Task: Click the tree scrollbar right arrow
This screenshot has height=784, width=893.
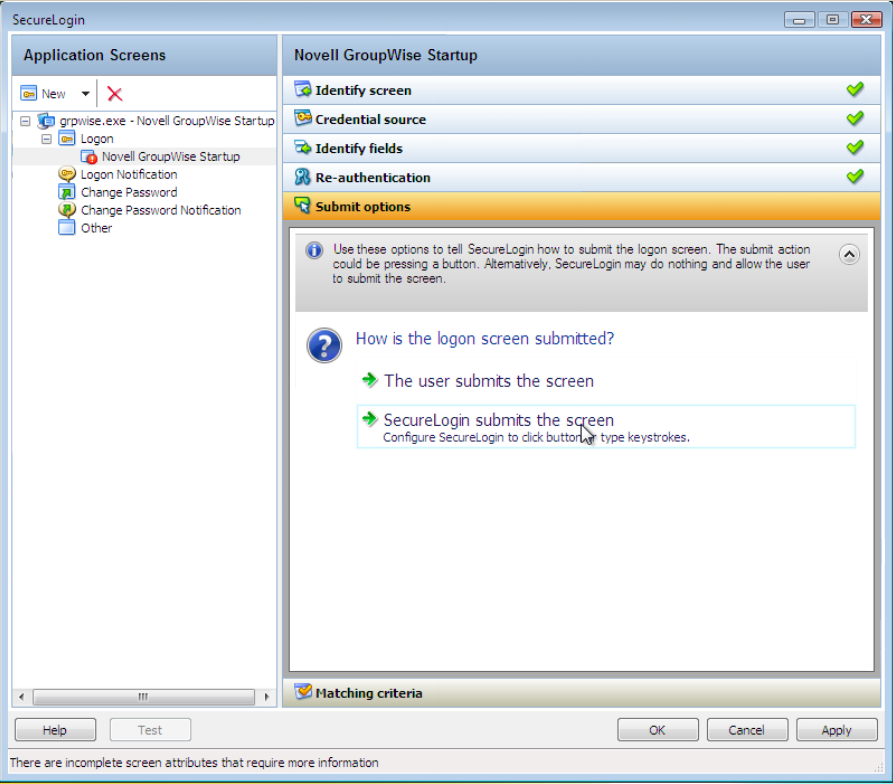Action: coord(267,697)
